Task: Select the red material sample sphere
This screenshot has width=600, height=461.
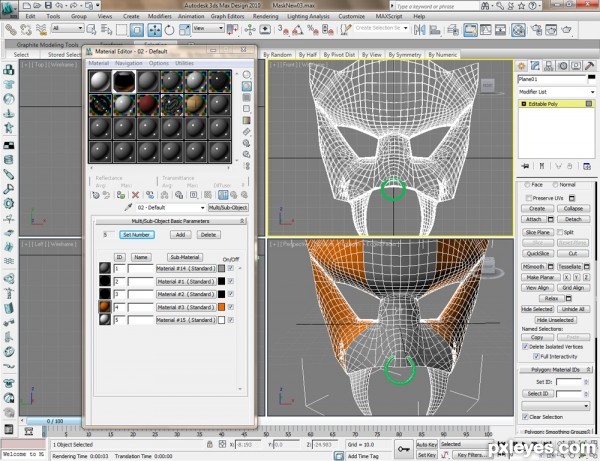Action: point(148,104)
